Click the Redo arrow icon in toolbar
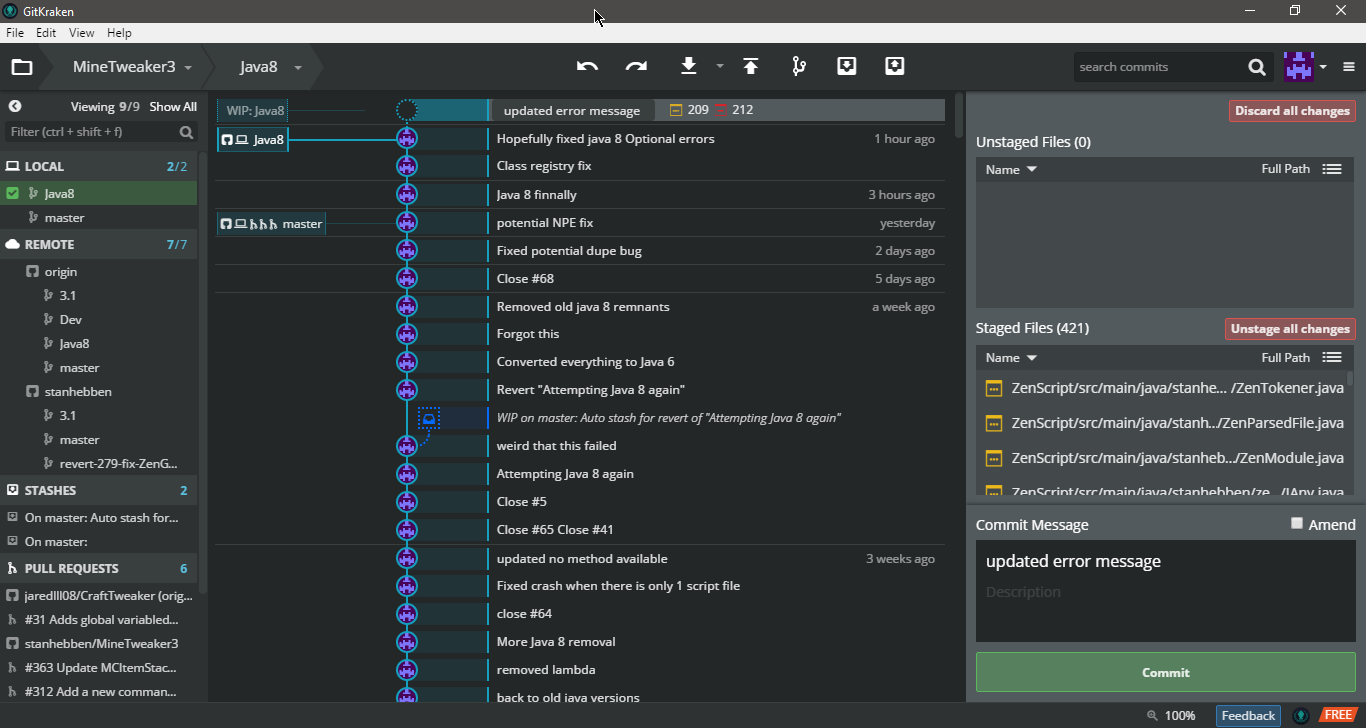1366x728 pixels. coord(636,67)
